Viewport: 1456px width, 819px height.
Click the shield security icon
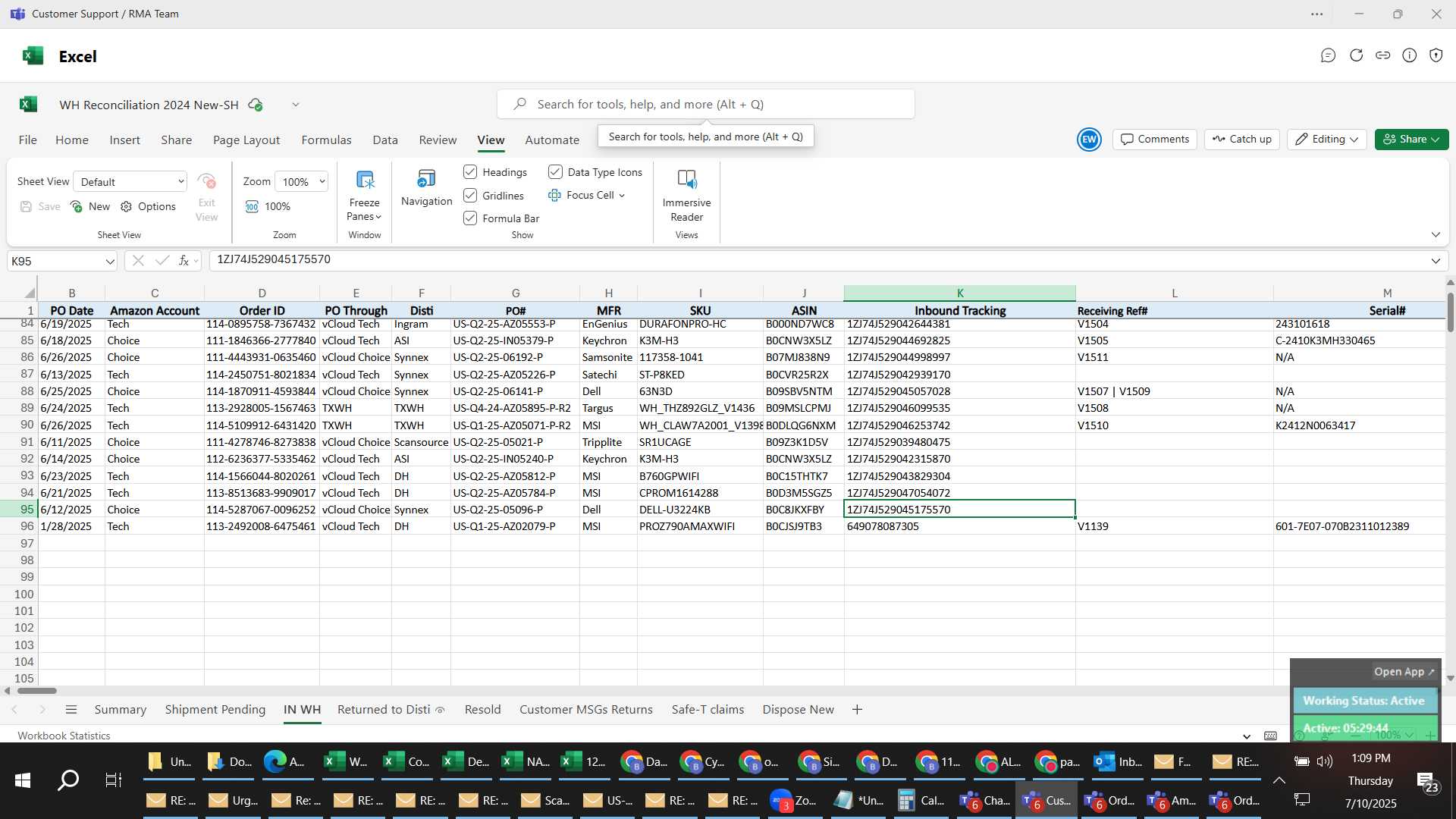[1436, 55]
